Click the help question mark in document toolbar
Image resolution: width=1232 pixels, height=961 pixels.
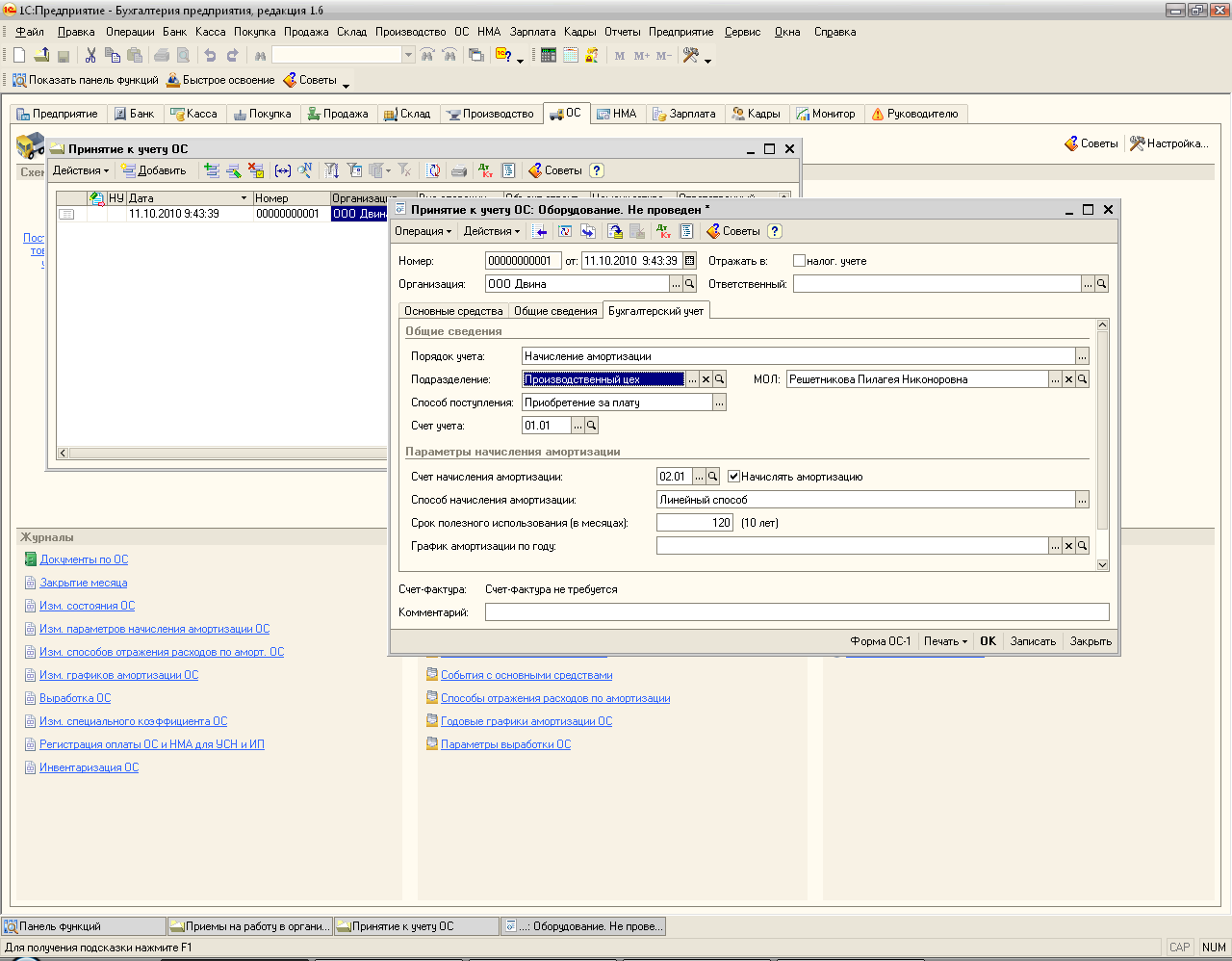pos(775,231)
